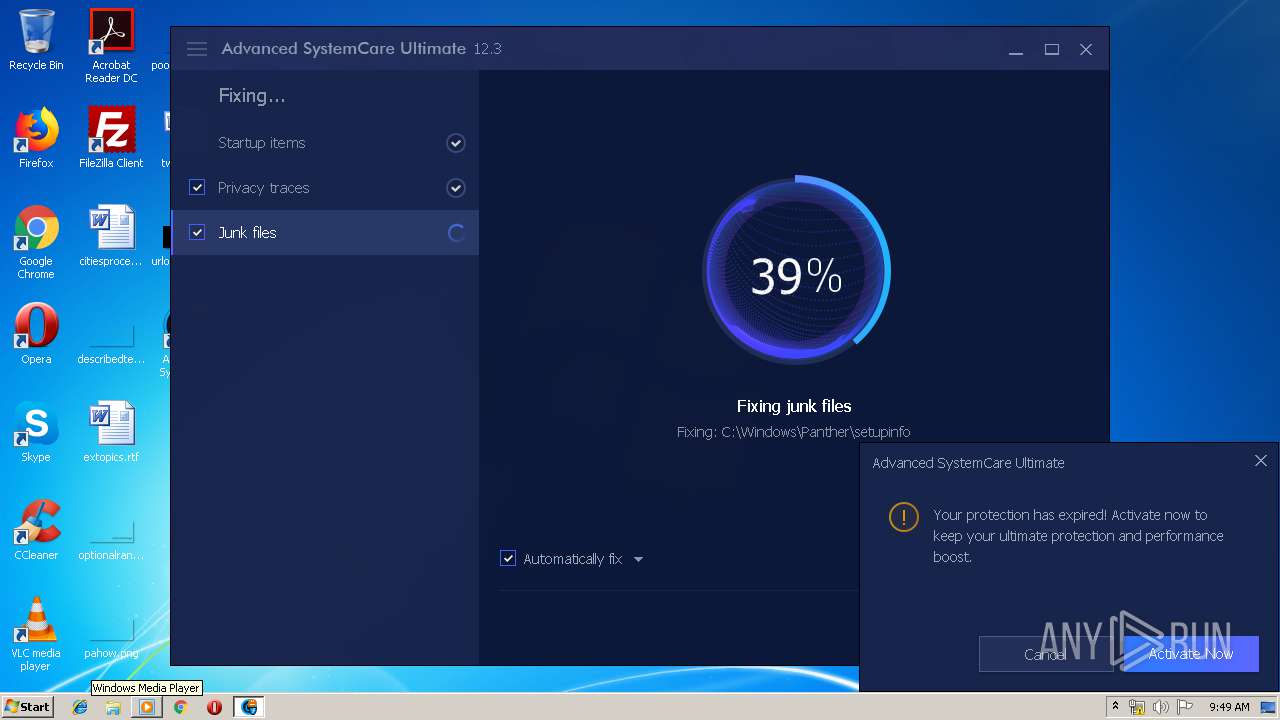This screenshot has height=720, width=1280.
Task: Click Cancel in the expiry popup
Action: 1045,654
